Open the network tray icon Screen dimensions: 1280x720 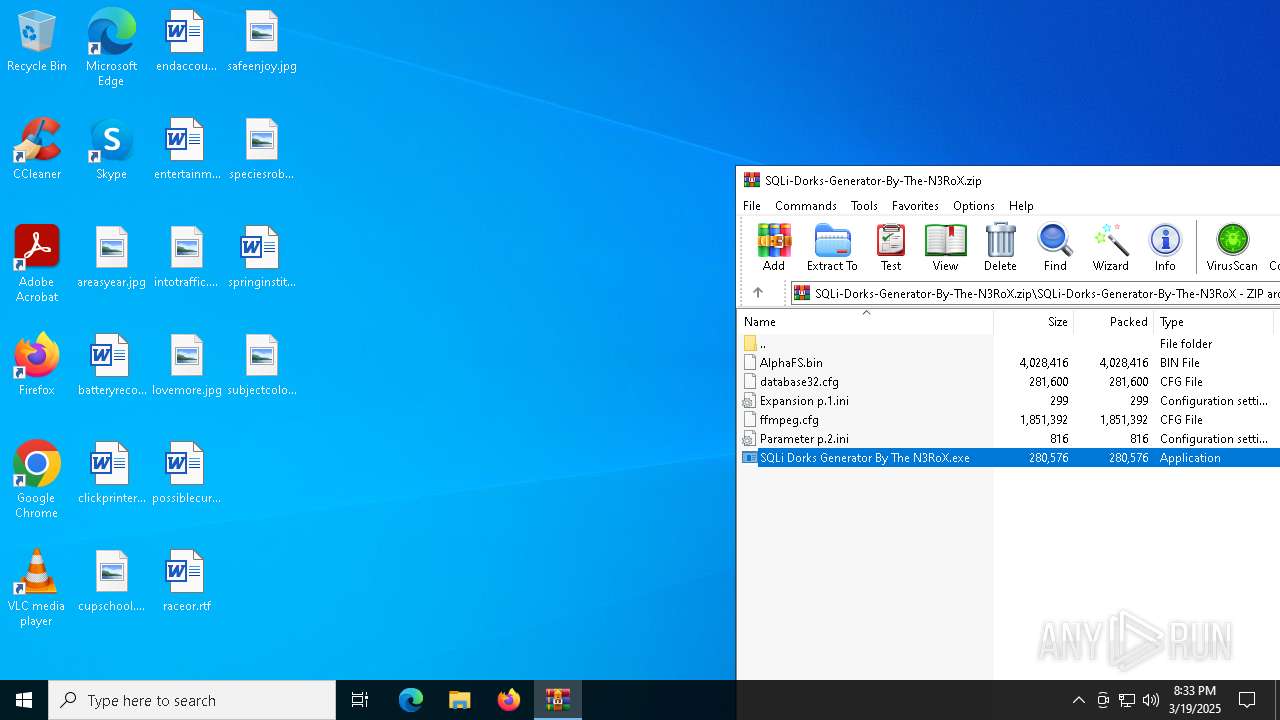click(x=1127, y=700)
